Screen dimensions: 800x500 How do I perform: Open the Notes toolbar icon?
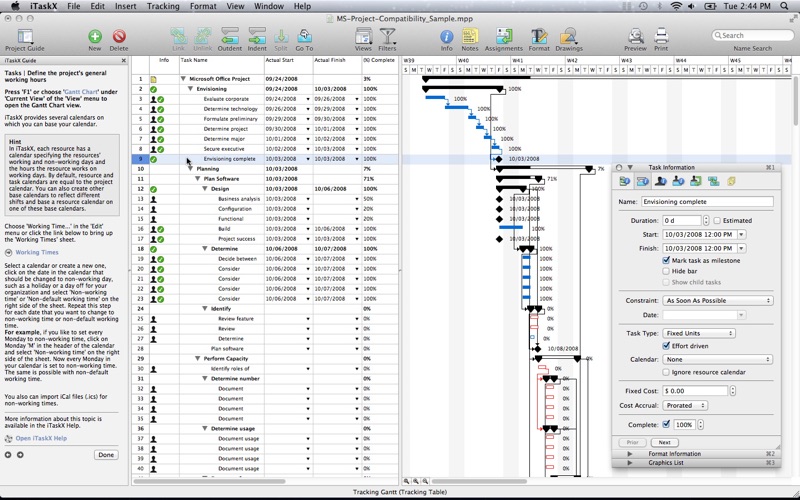pos(469,36)
